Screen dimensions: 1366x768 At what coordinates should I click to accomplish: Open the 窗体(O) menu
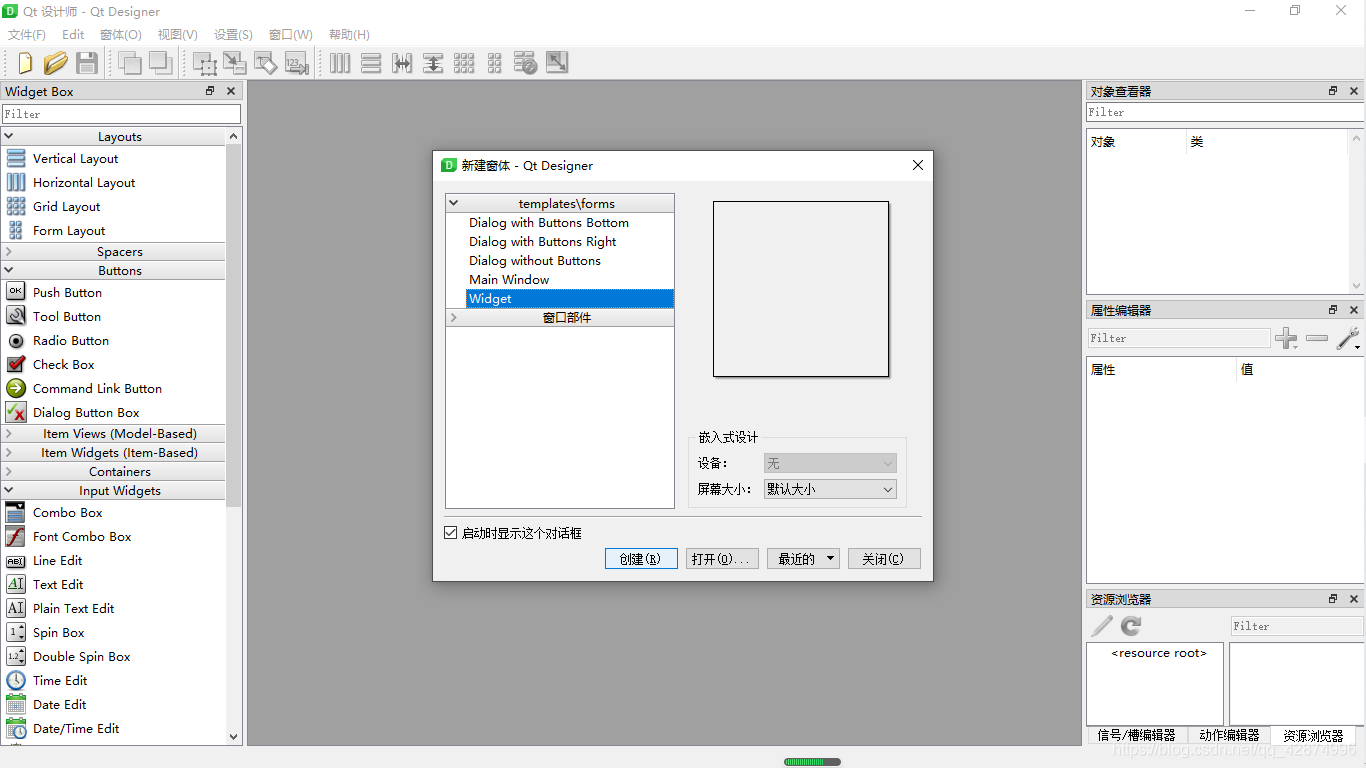tap(121, 35)
